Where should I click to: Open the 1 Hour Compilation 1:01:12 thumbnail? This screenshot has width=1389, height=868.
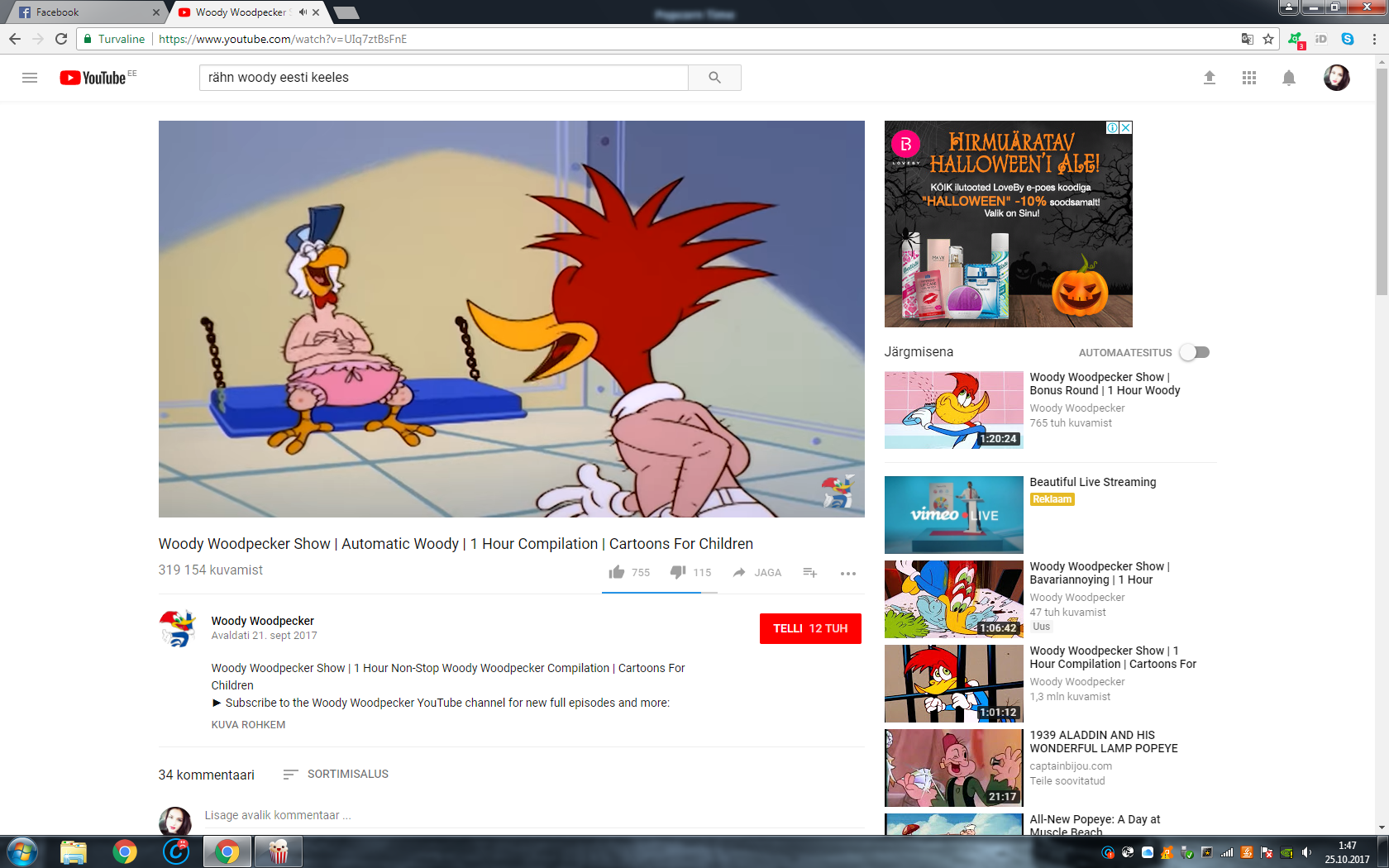(954, 684)
